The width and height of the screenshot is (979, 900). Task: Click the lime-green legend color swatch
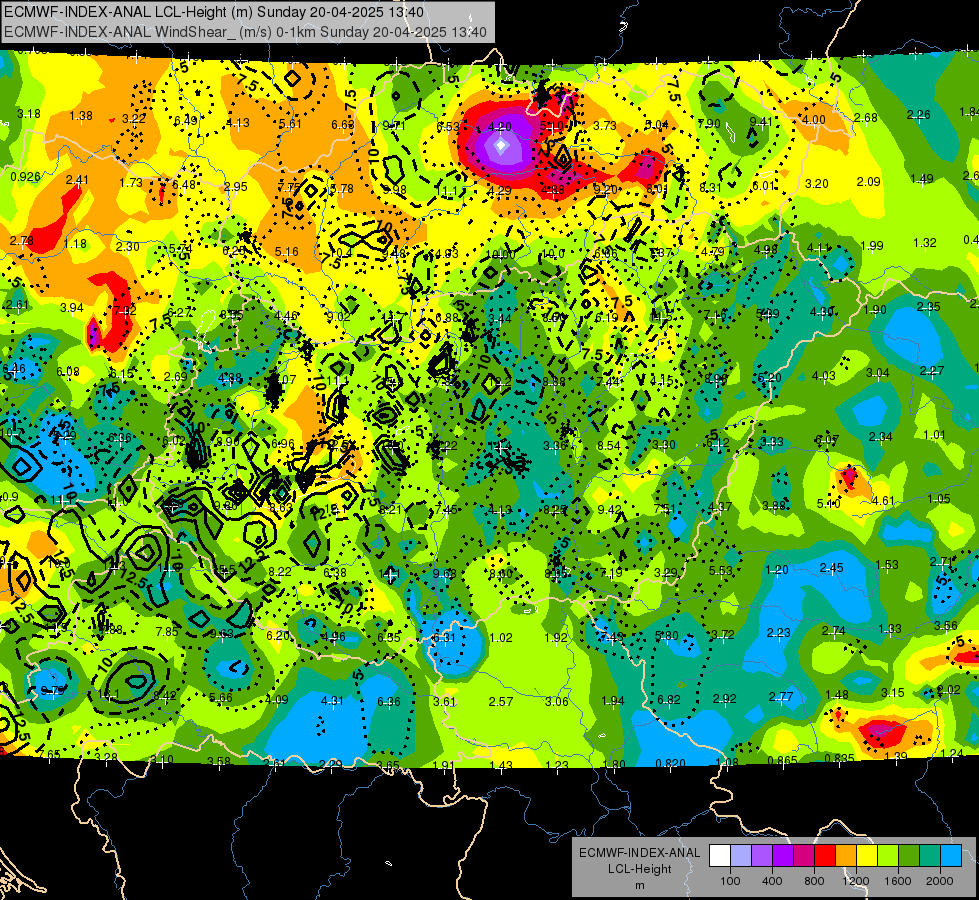tap(888, 856)
